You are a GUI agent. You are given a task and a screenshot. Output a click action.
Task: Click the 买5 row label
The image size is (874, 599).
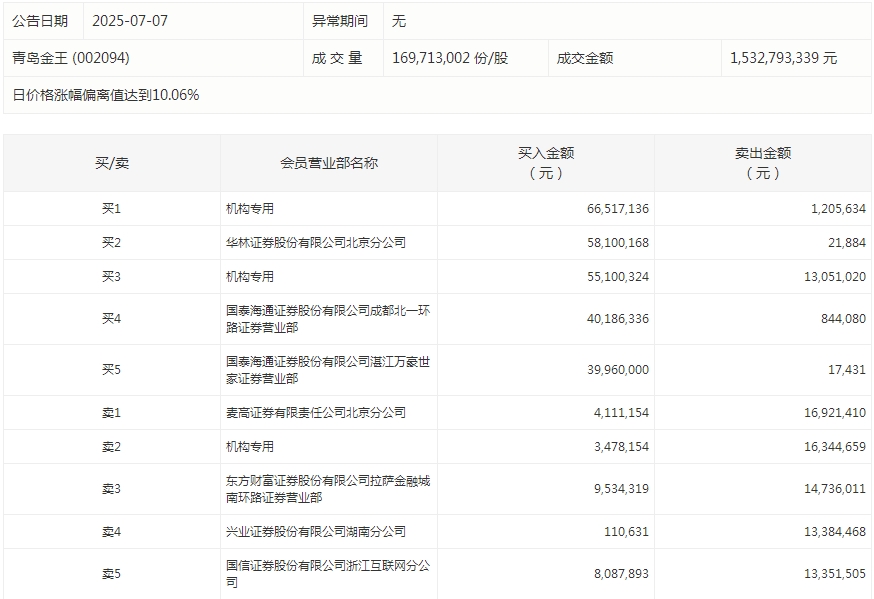[111, 370]
